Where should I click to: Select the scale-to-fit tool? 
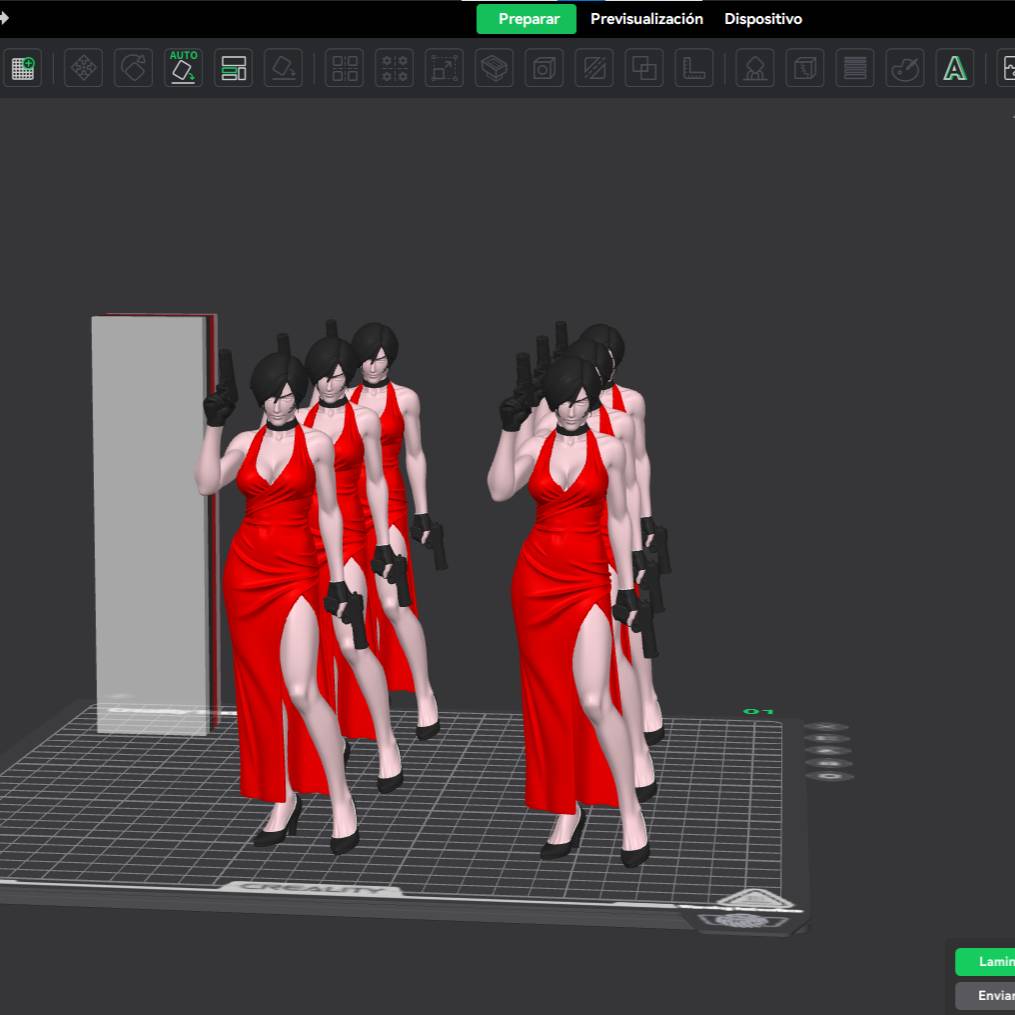443,68
